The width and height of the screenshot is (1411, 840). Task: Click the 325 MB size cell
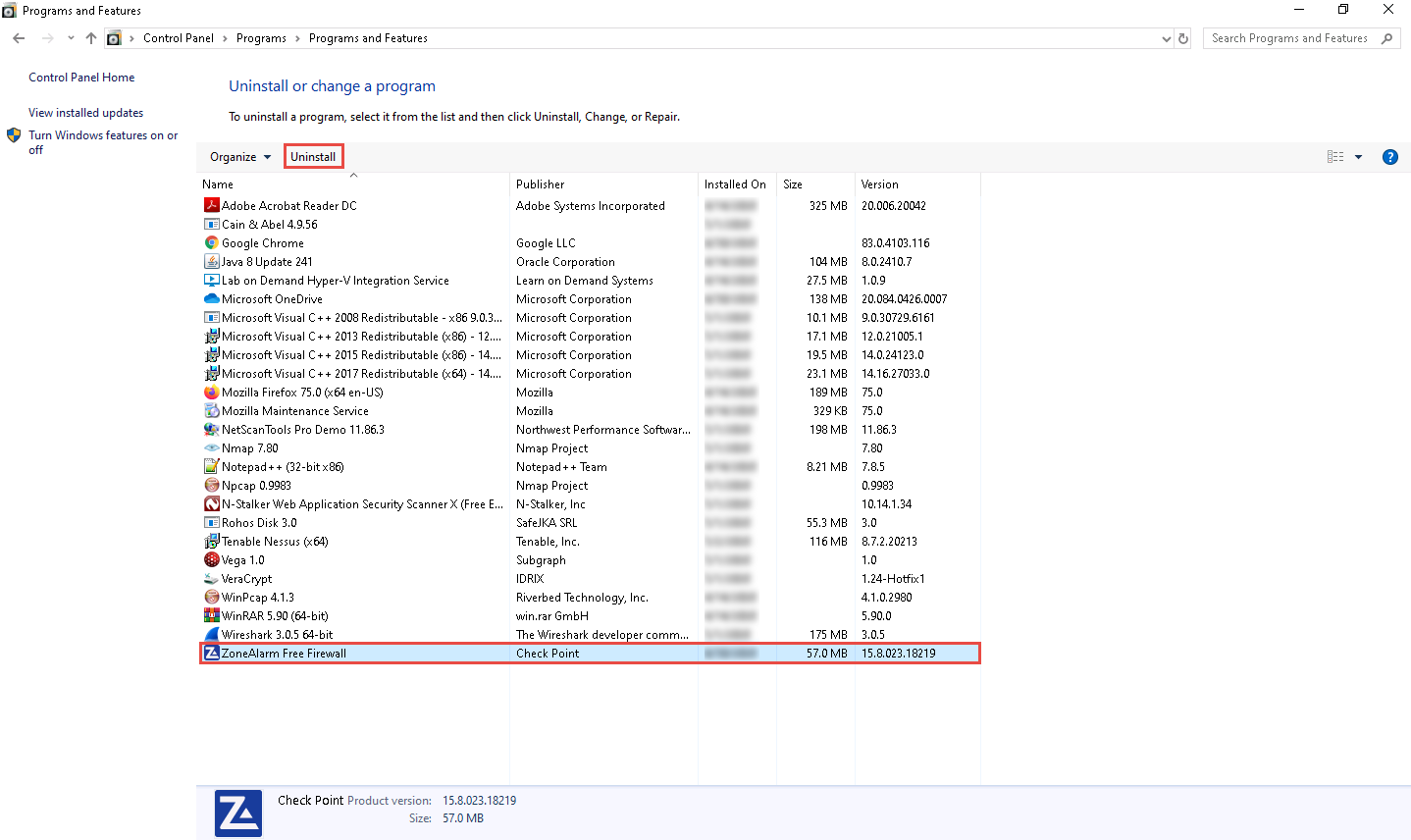[828, 205]
